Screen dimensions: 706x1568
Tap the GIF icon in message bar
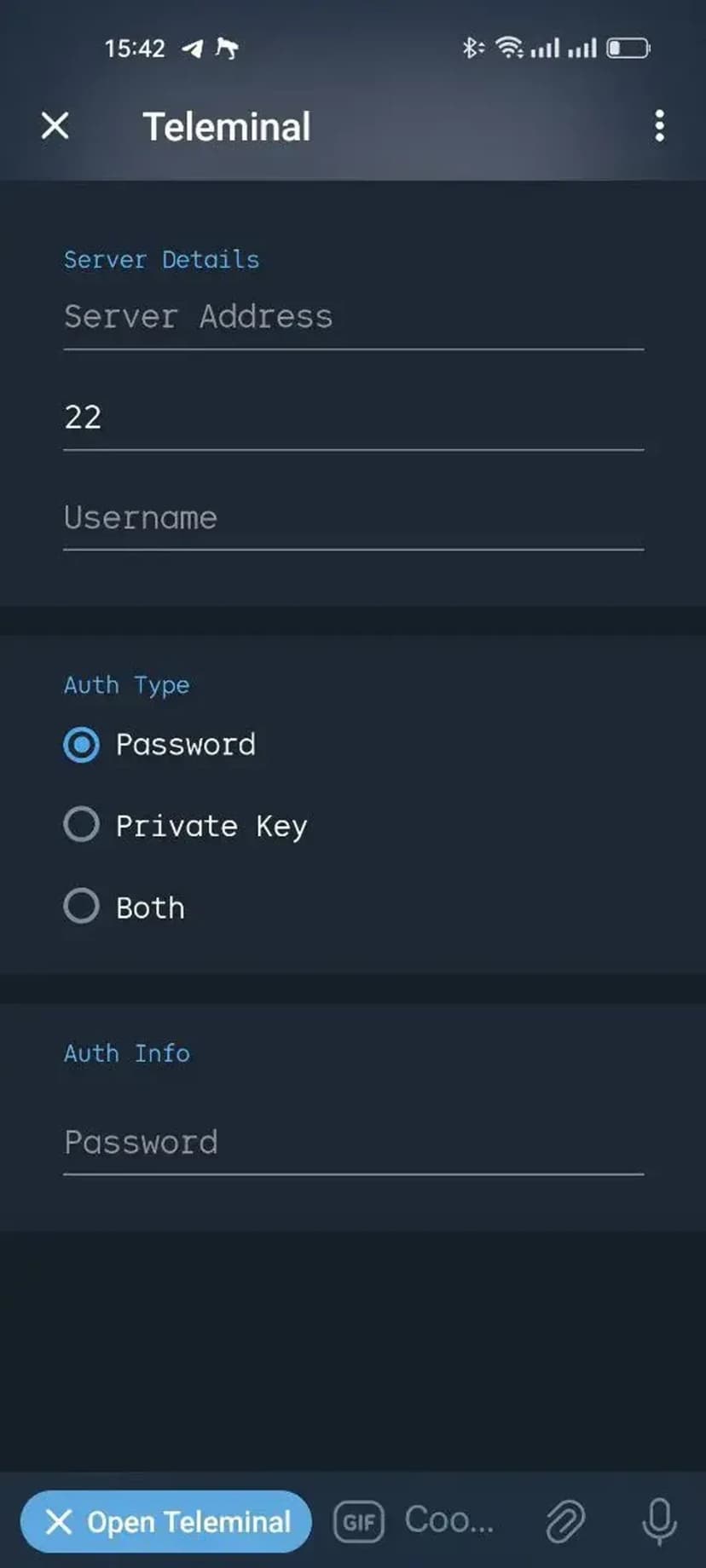click(x=359, y=1522)
